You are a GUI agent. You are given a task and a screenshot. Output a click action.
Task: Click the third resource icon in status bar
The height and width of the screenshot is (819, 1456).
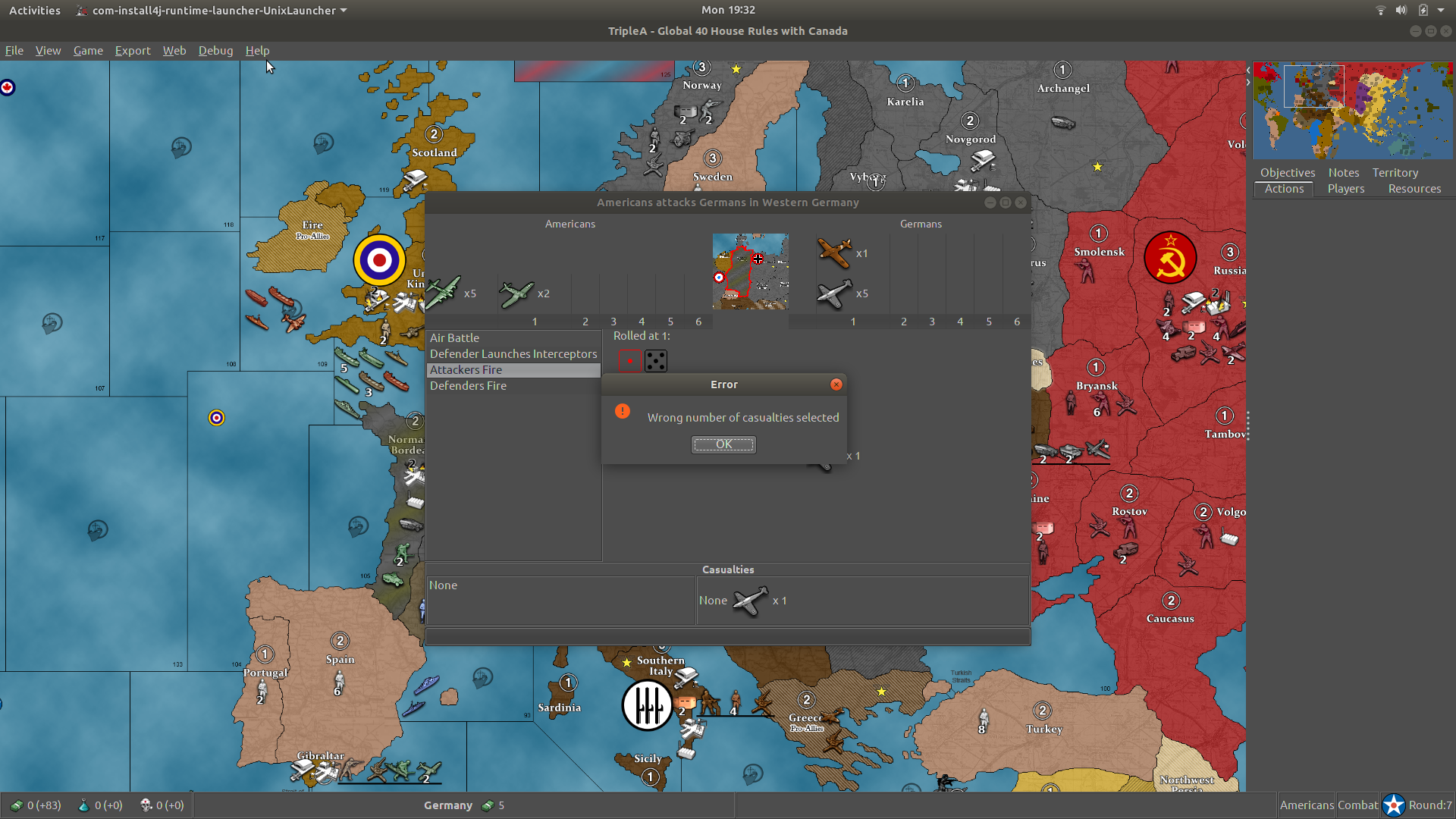(x=146, y=805)
